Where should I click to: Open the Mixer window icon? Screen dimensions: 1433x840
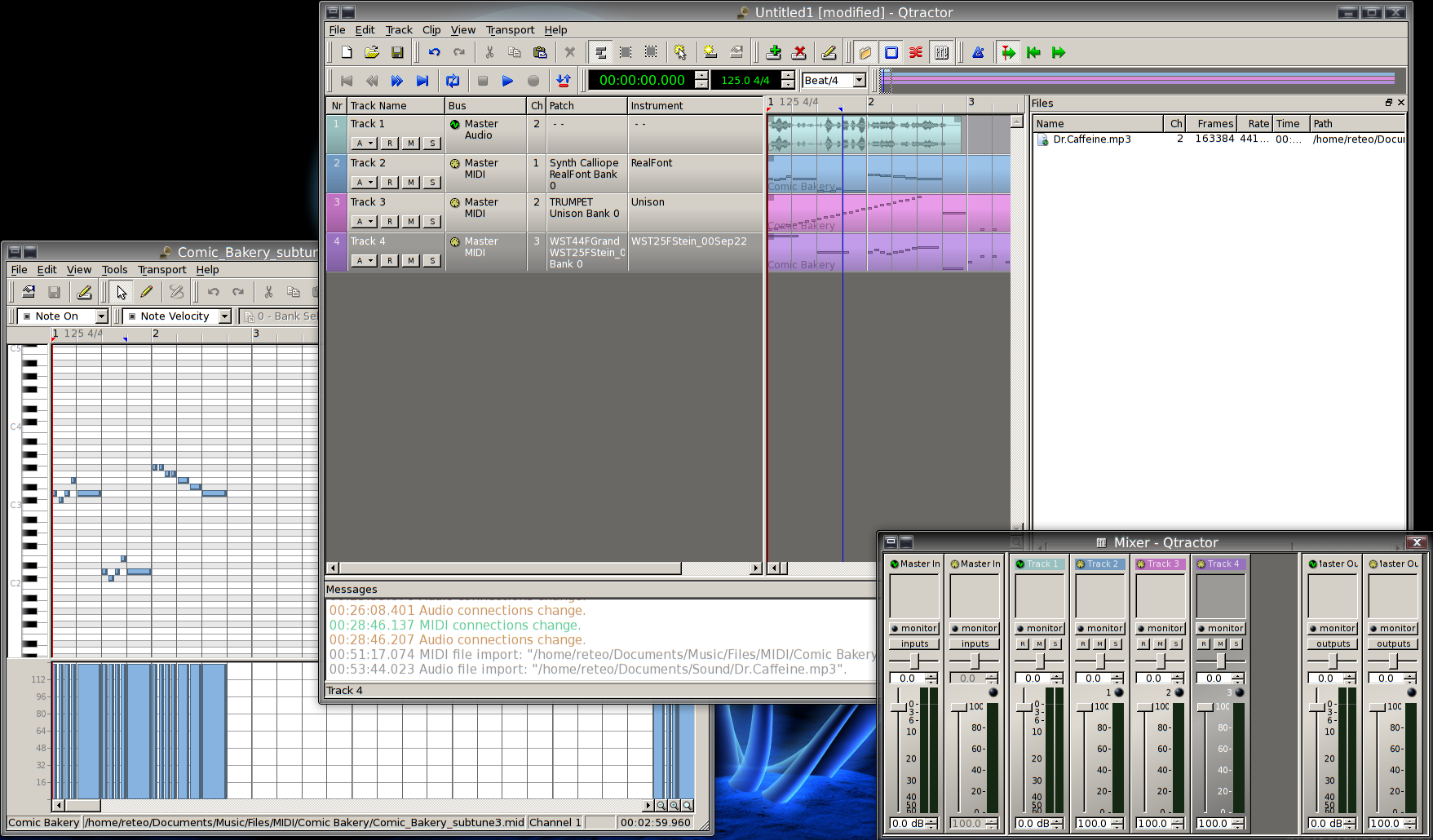941,52
